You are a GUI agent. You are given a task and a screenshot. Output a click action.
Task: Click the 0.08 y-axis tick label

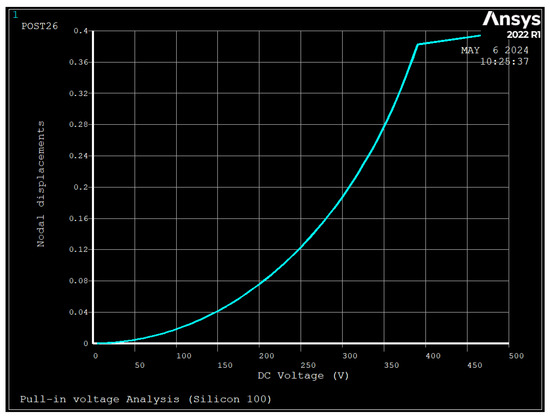click(79, 281)
